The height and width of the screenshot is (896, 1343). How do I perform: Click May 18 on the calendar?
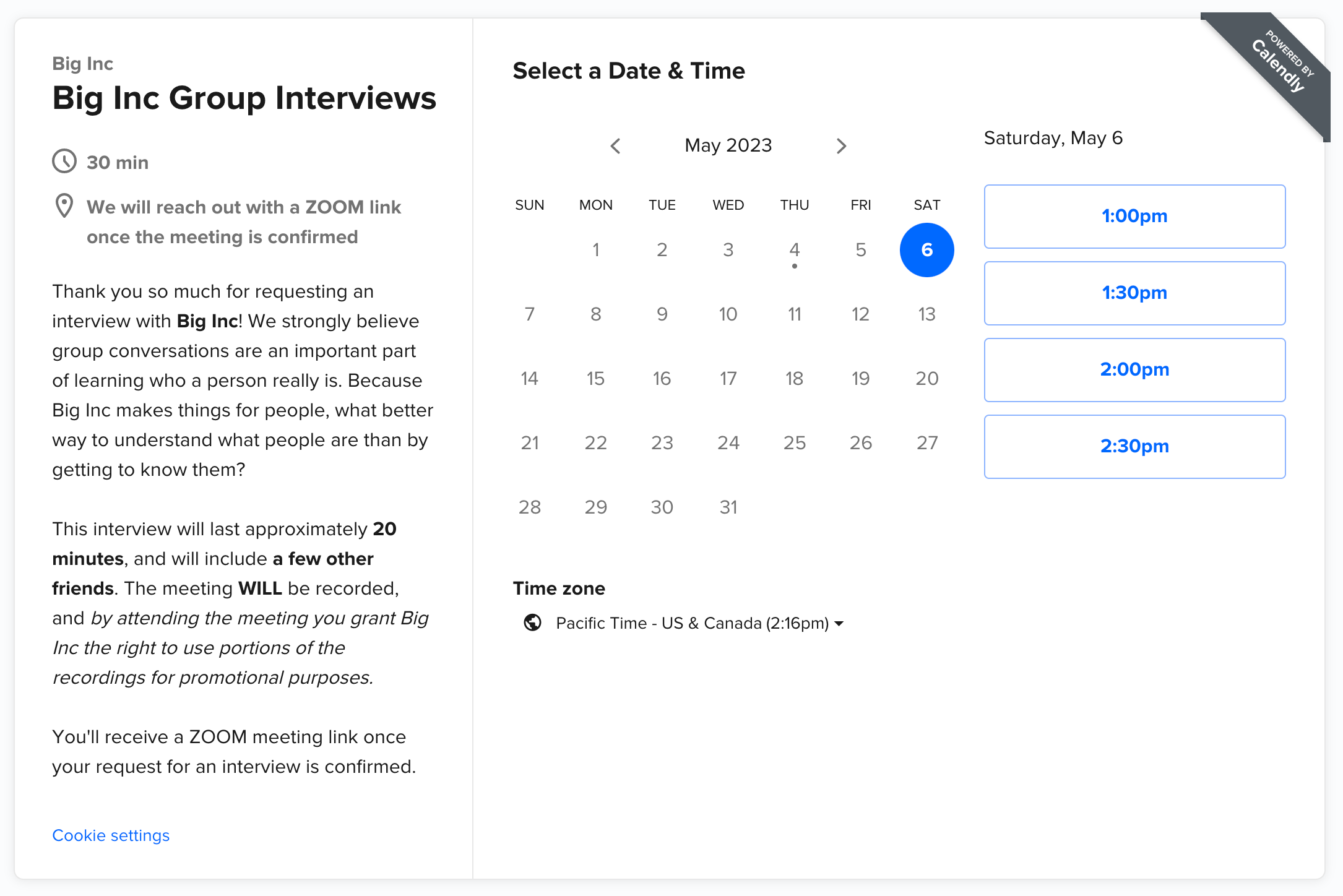click(795, 379)
